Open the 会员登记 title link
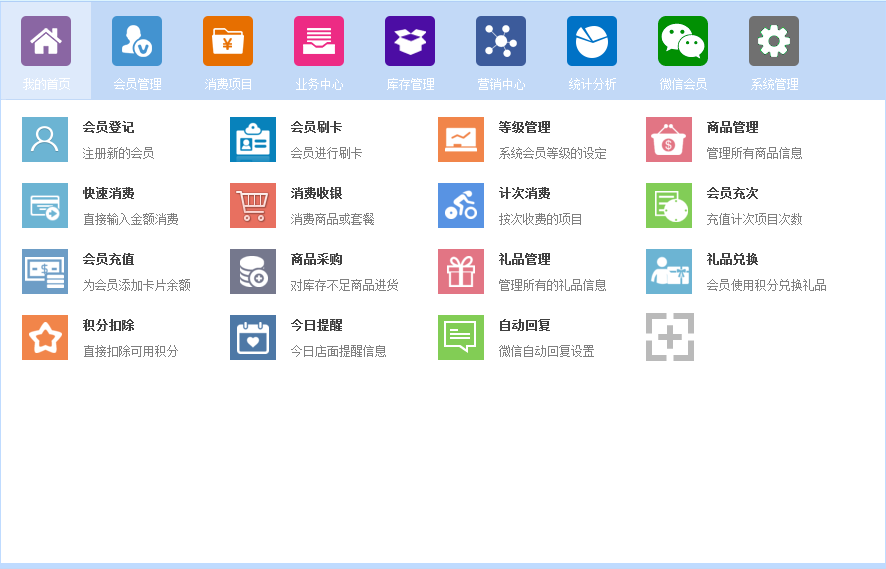The height and width of the screenshot is (569, 886). pyautogui.click(x=108, y=128)
